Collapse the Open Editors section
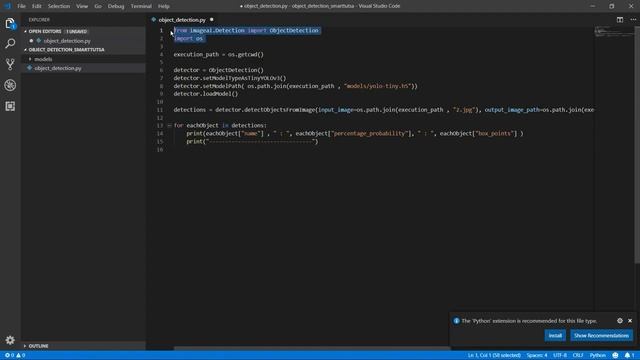Screen dimensions: 640x360 [x=25, y=31]
